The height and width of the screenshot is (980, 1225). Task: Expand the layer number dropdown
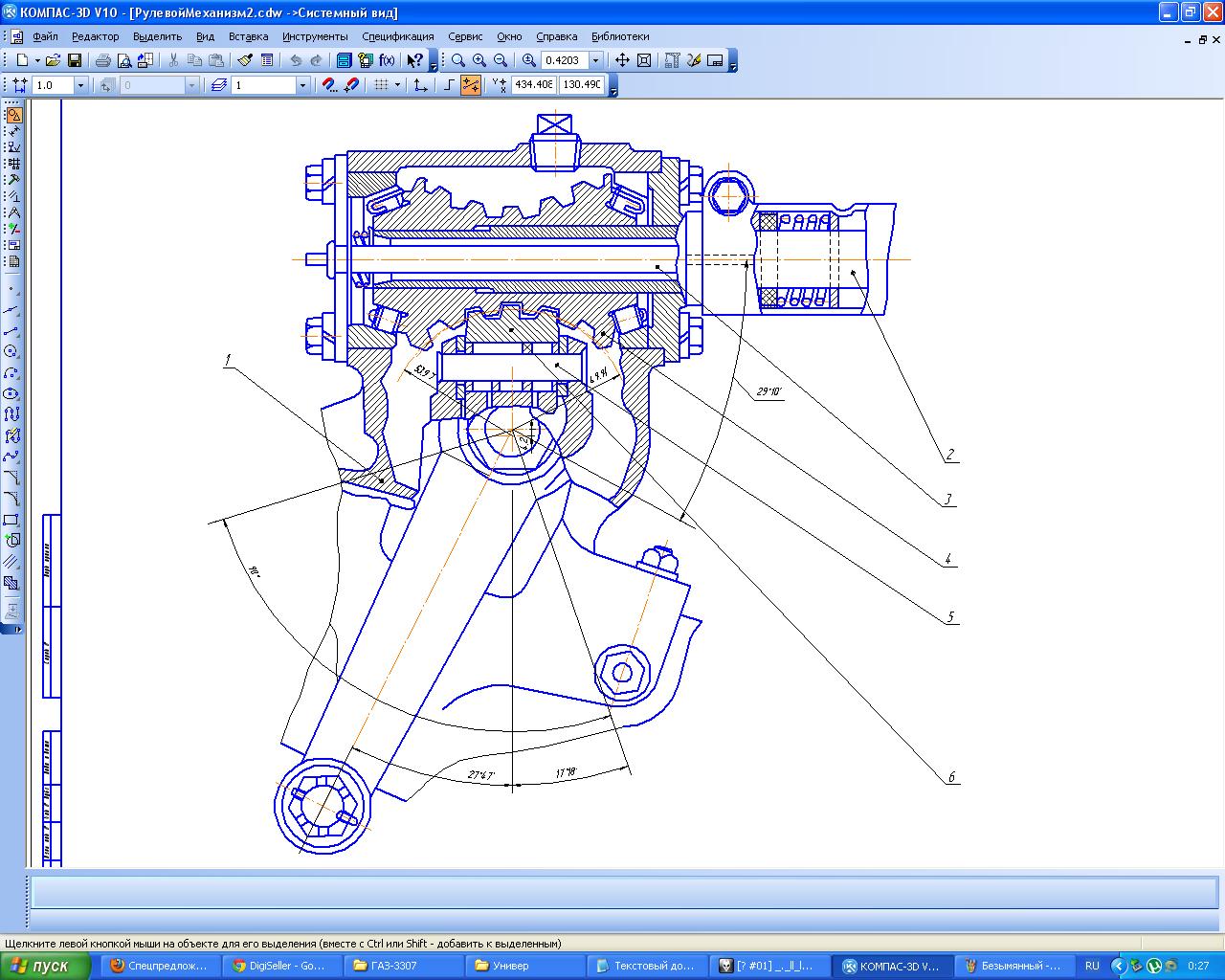pos(302,85)
